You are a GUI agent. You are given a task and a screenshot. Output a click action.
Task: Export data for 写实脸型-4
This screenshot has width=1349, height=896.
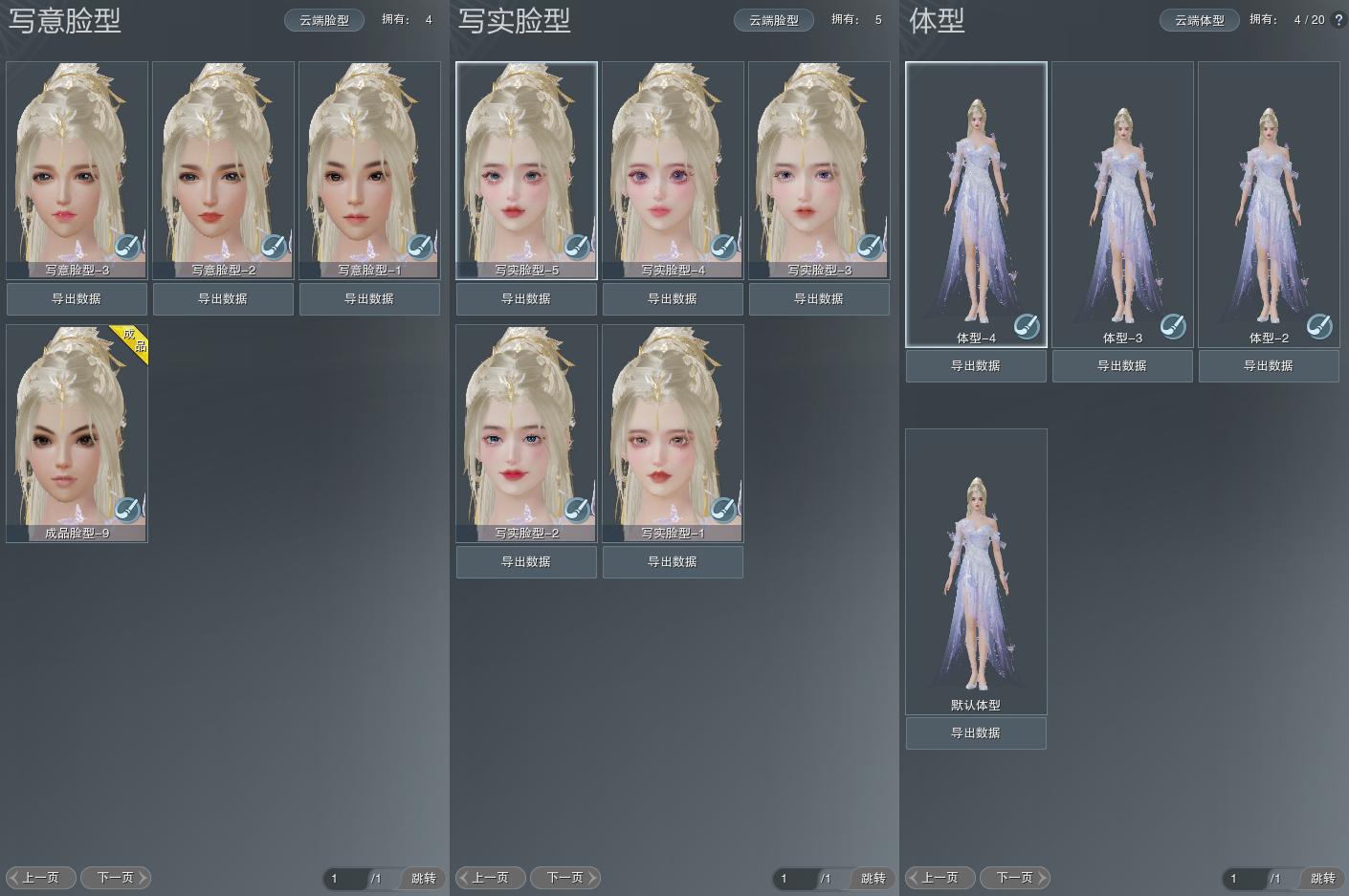point(673,298)
